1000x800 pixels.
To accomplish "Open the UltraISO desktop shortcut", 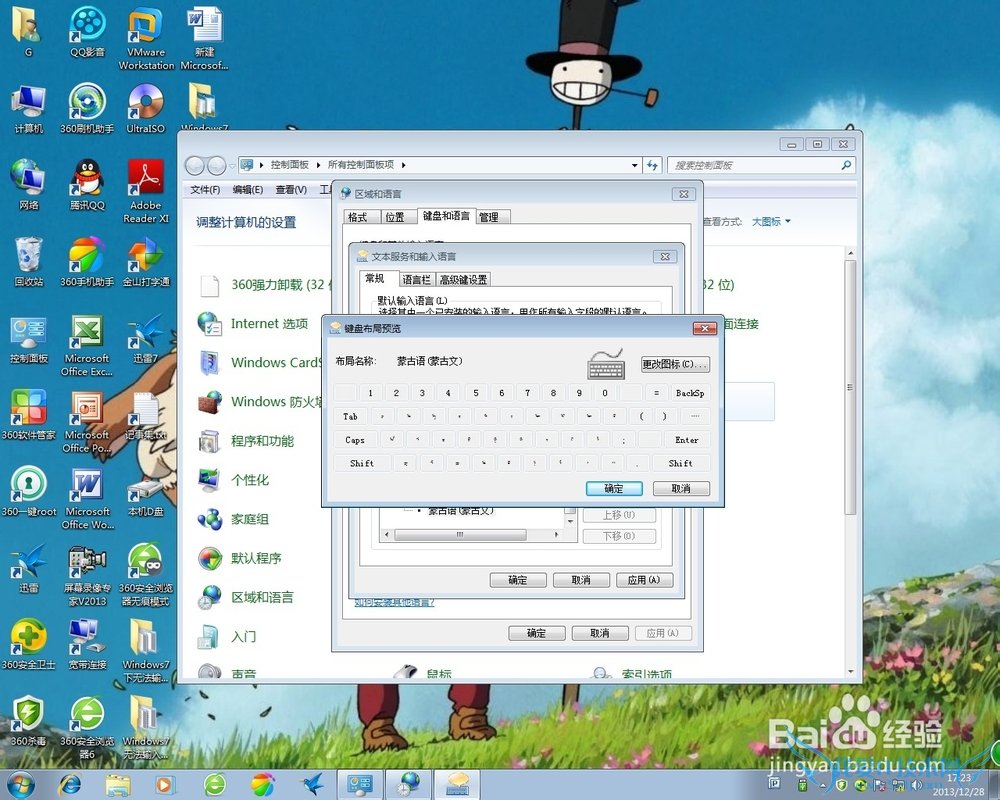I will [x=145, y=108].
